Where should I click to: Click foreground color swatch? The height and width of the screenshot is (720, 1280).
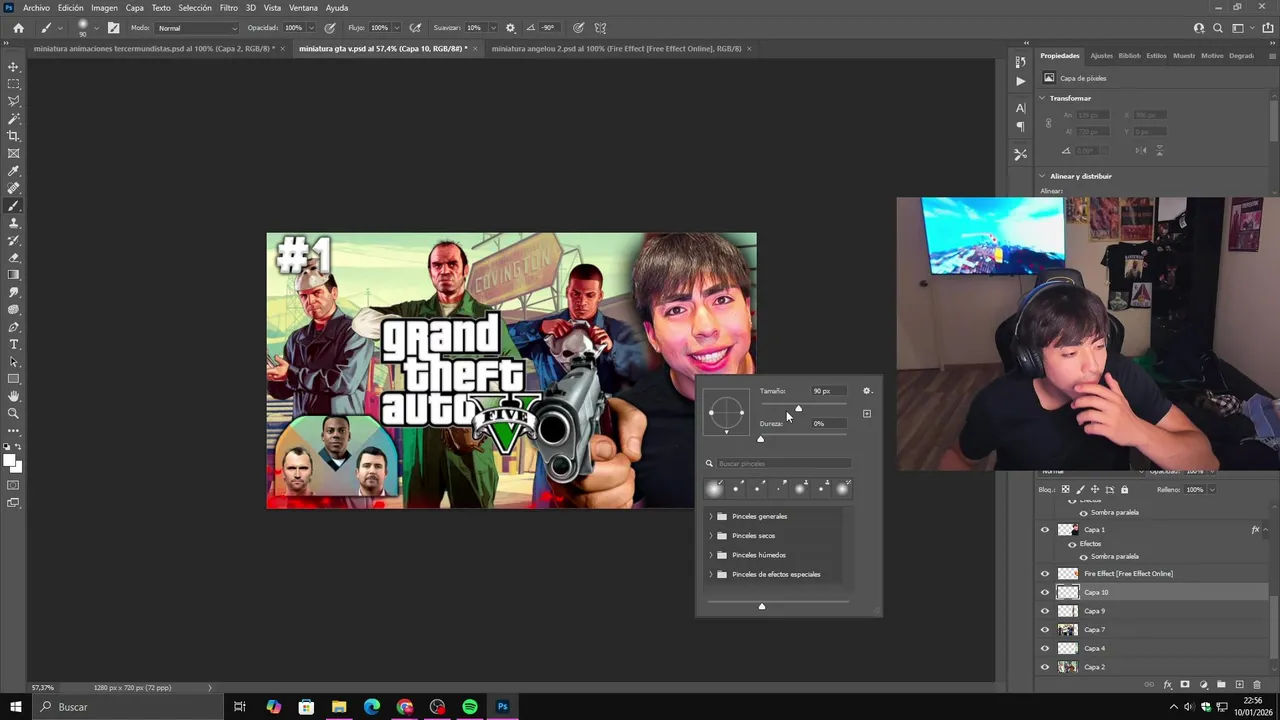[10, 460]
